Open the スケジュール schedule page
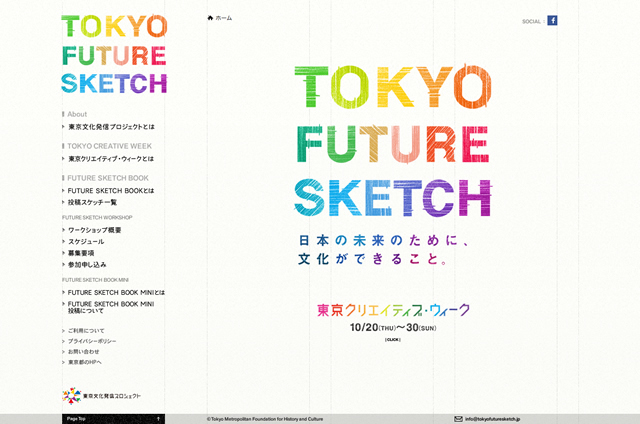 point(86,242)
